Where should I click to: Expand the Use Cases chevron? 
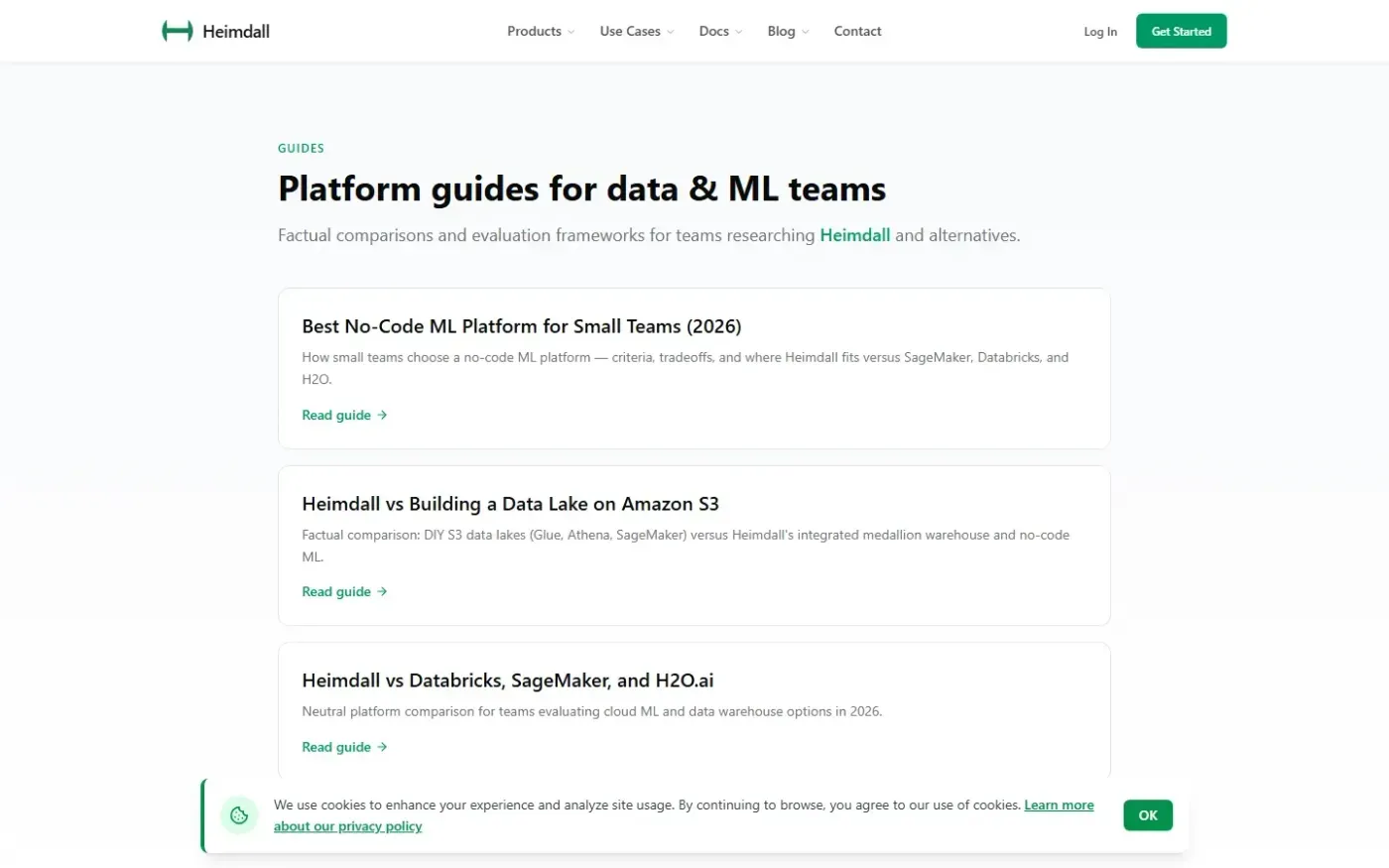[x=671, y=32]
